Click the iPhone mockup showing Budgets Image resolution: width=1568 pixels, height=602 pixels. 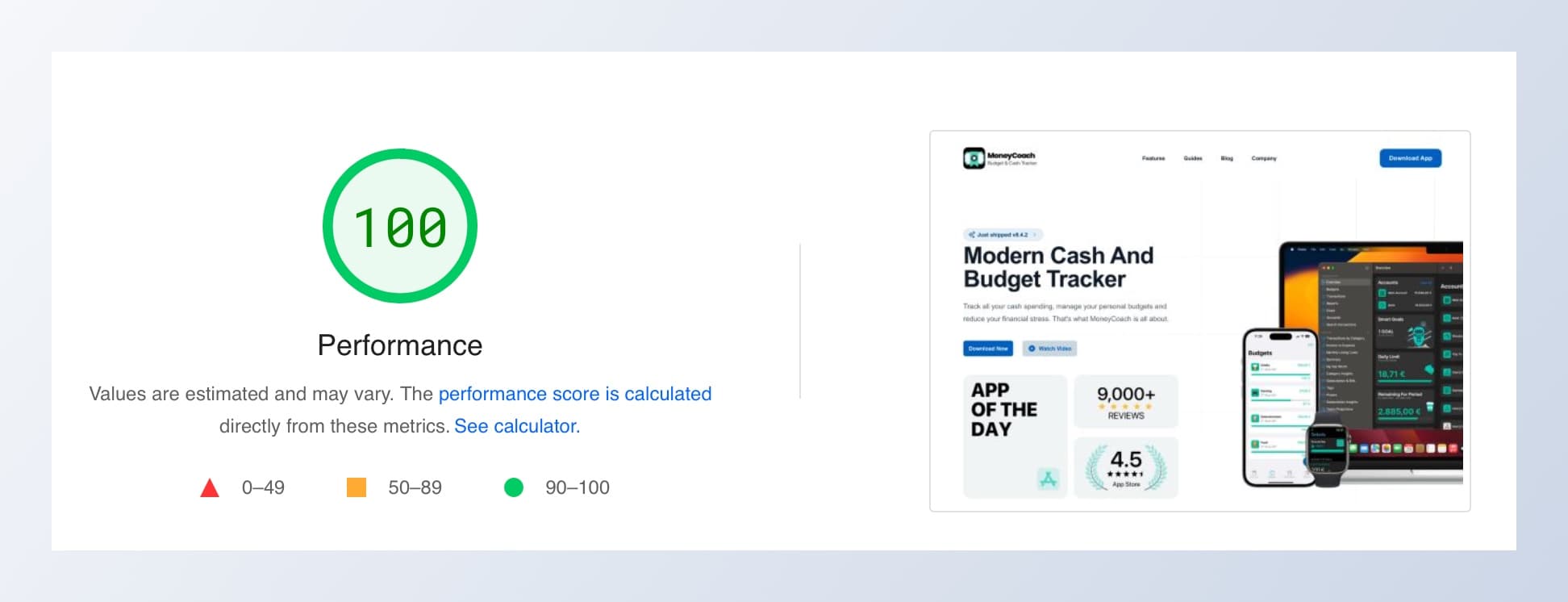pyautogui.click(x=1278, y=408)
